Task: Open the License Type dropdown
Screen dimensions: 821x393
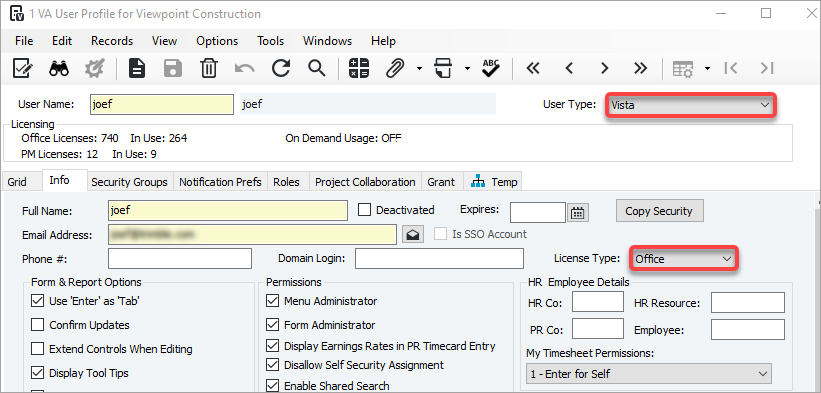Action: [683, 259]
